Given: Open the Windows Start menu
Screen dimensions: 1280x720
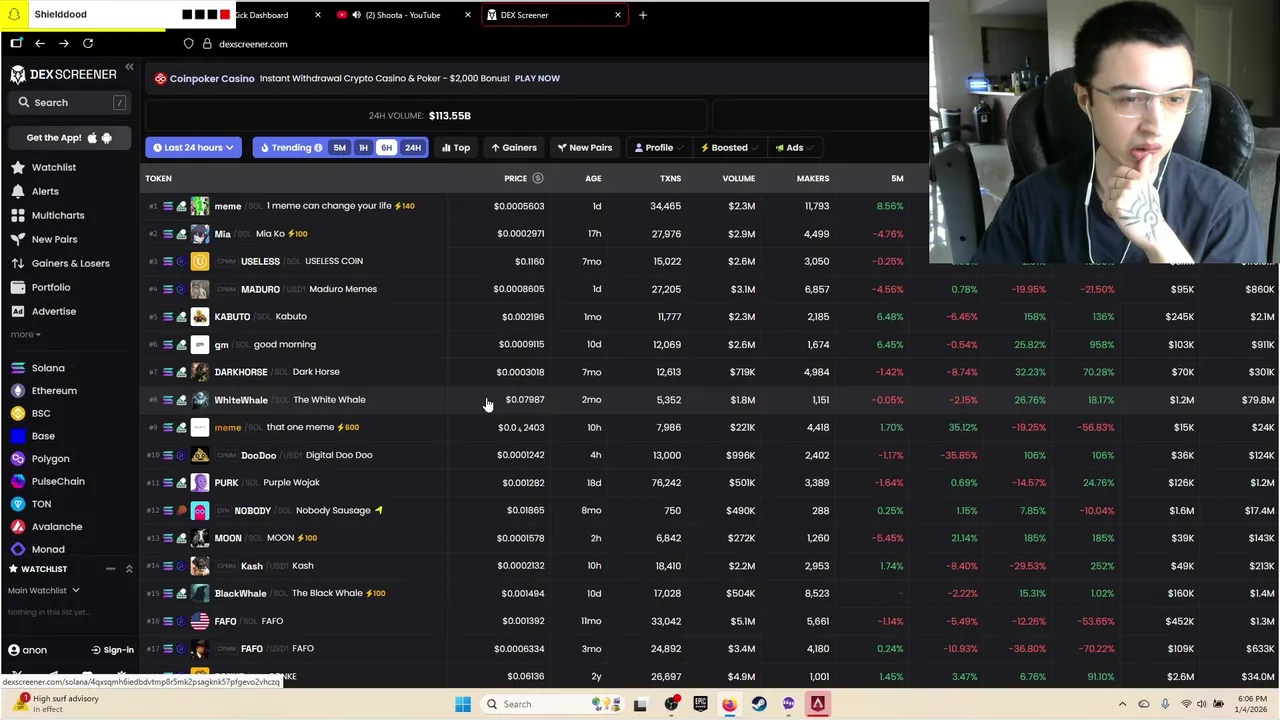Looking at the screenshot, I should (462, 704).
